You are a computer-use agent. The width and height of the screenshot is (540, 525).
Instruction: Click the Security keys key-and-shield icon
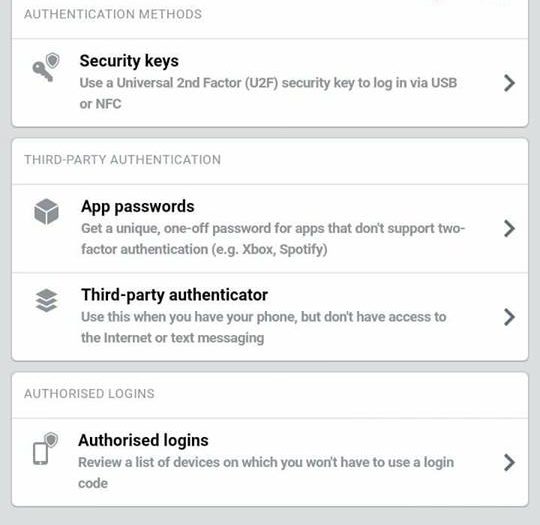pyautogui.click(x=46, y=67)
